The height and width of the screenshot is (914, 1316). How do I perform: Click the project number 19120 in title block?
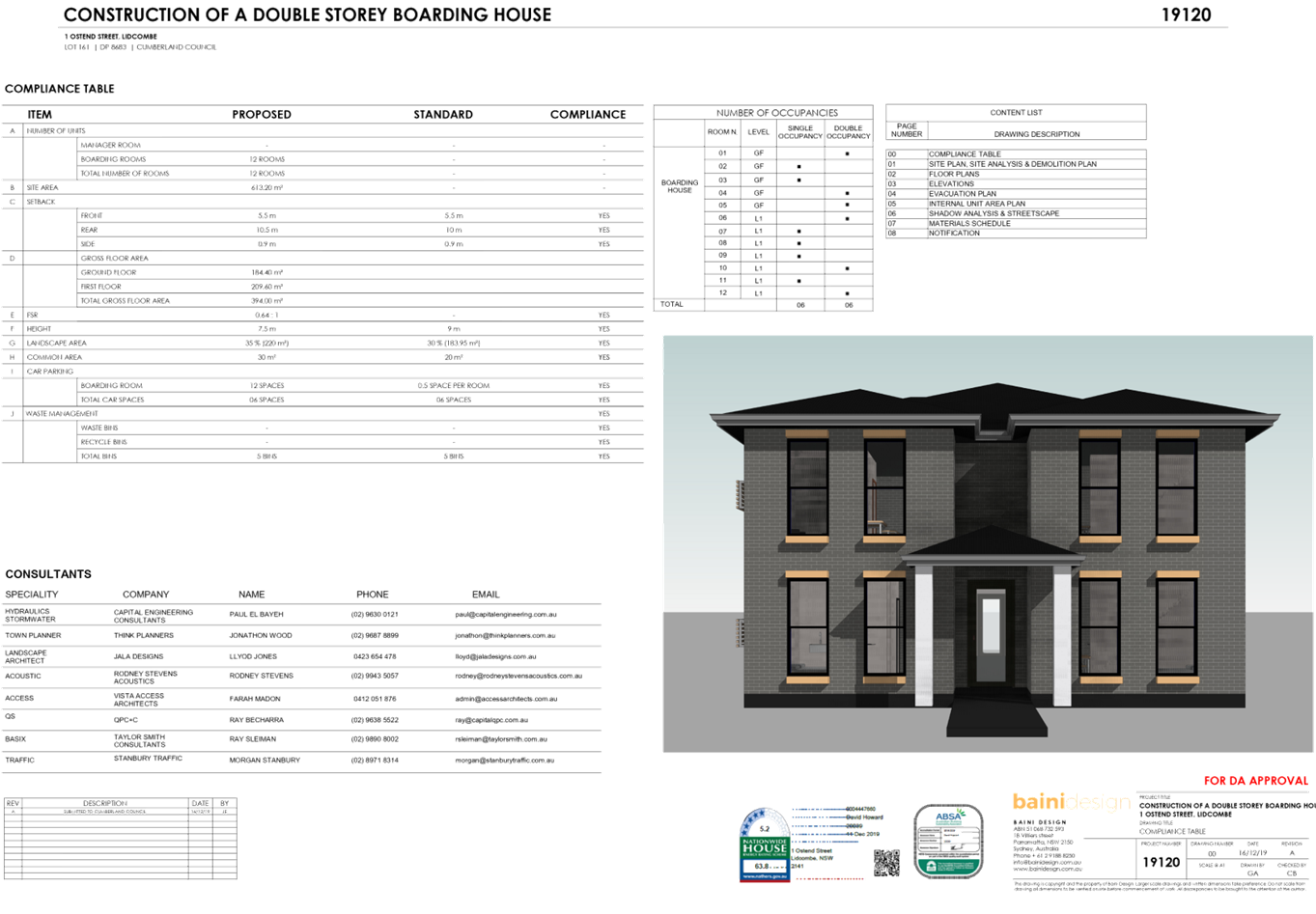tap(1161, 862)
